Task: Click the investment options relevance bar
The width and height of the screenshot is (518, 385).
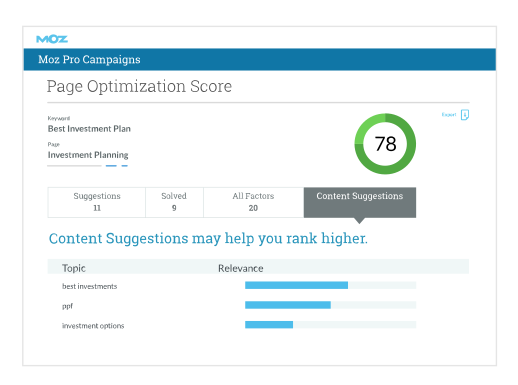Action: (330, 324)
